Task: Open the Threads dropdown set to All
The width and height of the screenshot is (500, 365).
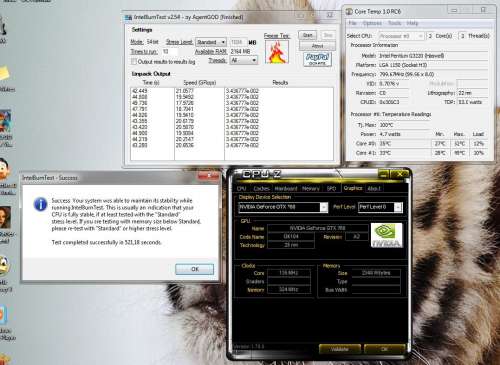Action: tap(244, 60)
